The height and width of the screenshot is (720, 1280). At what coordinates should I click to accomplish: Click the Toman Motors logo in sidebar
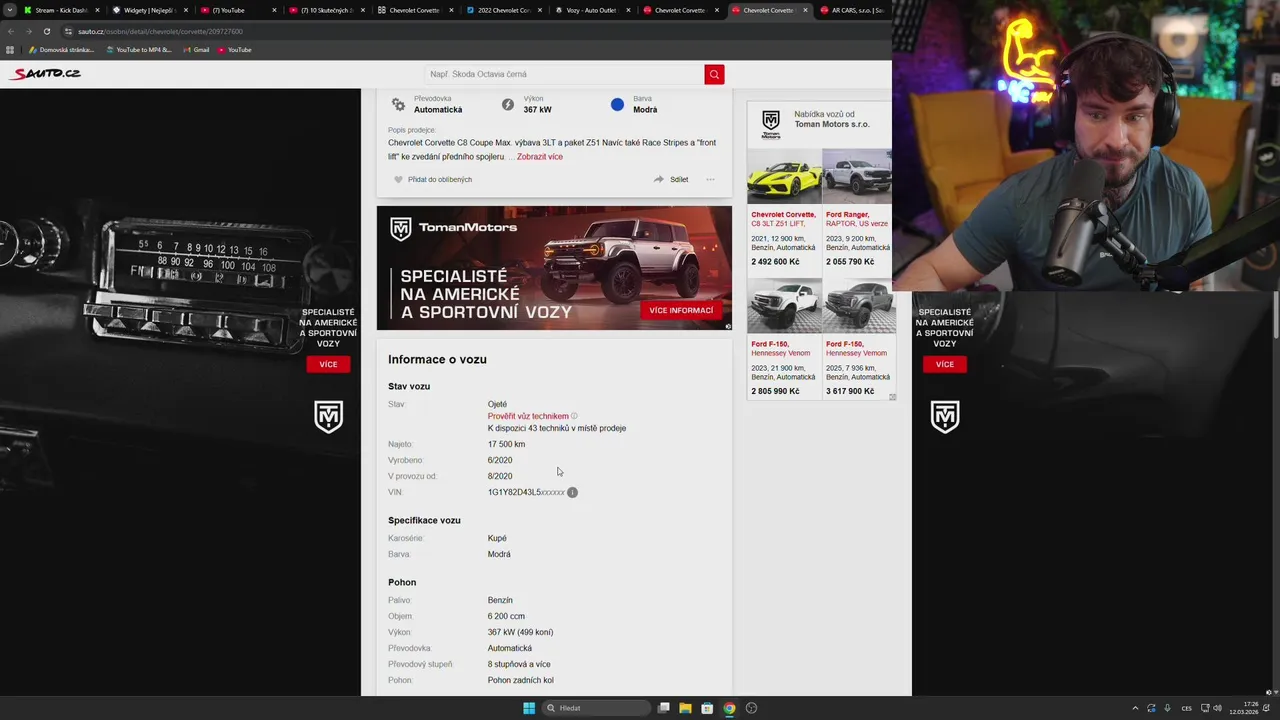(x=770, y=123)
